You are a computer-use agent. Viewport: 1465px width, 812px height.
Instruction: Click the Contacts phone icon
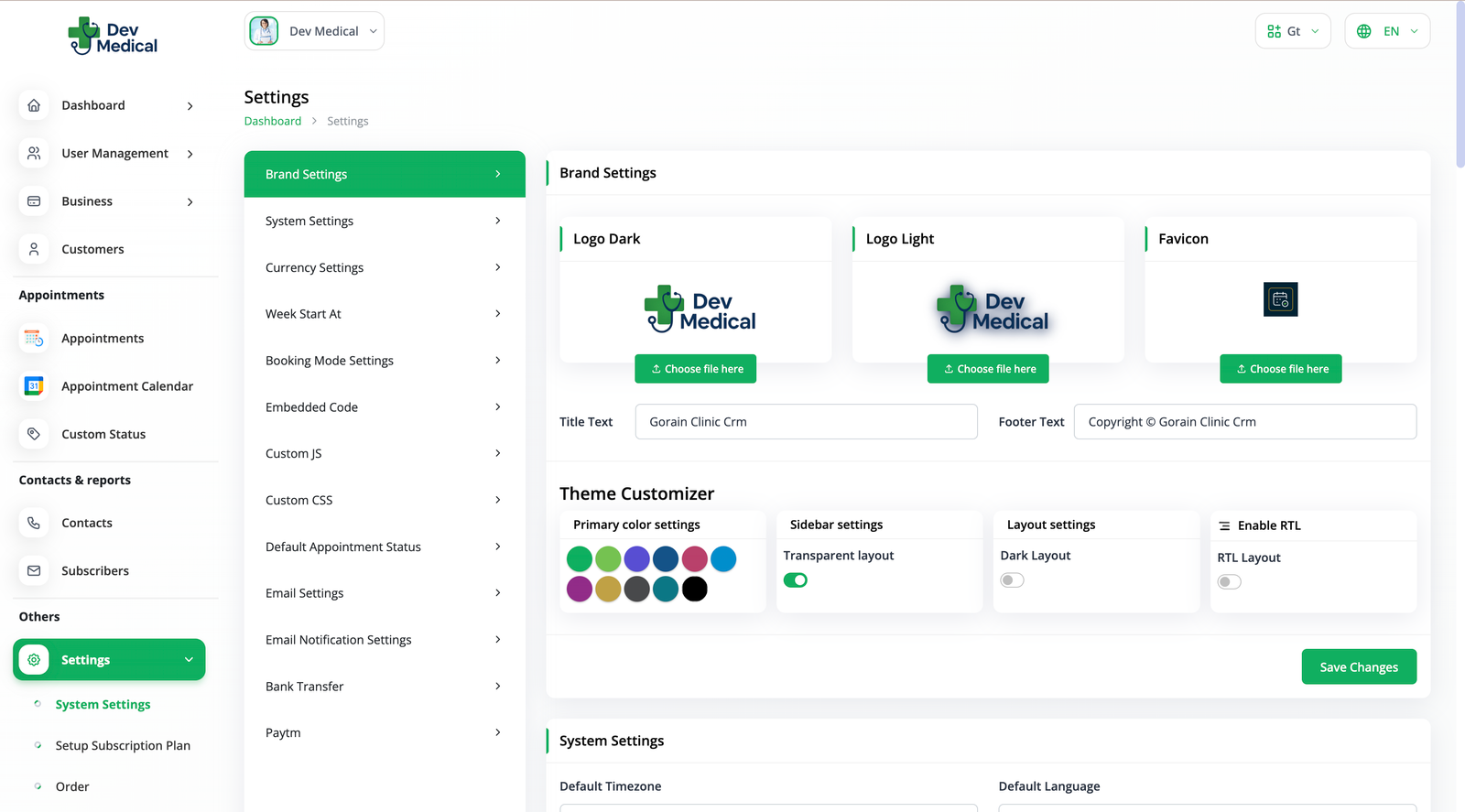[34, 523]
